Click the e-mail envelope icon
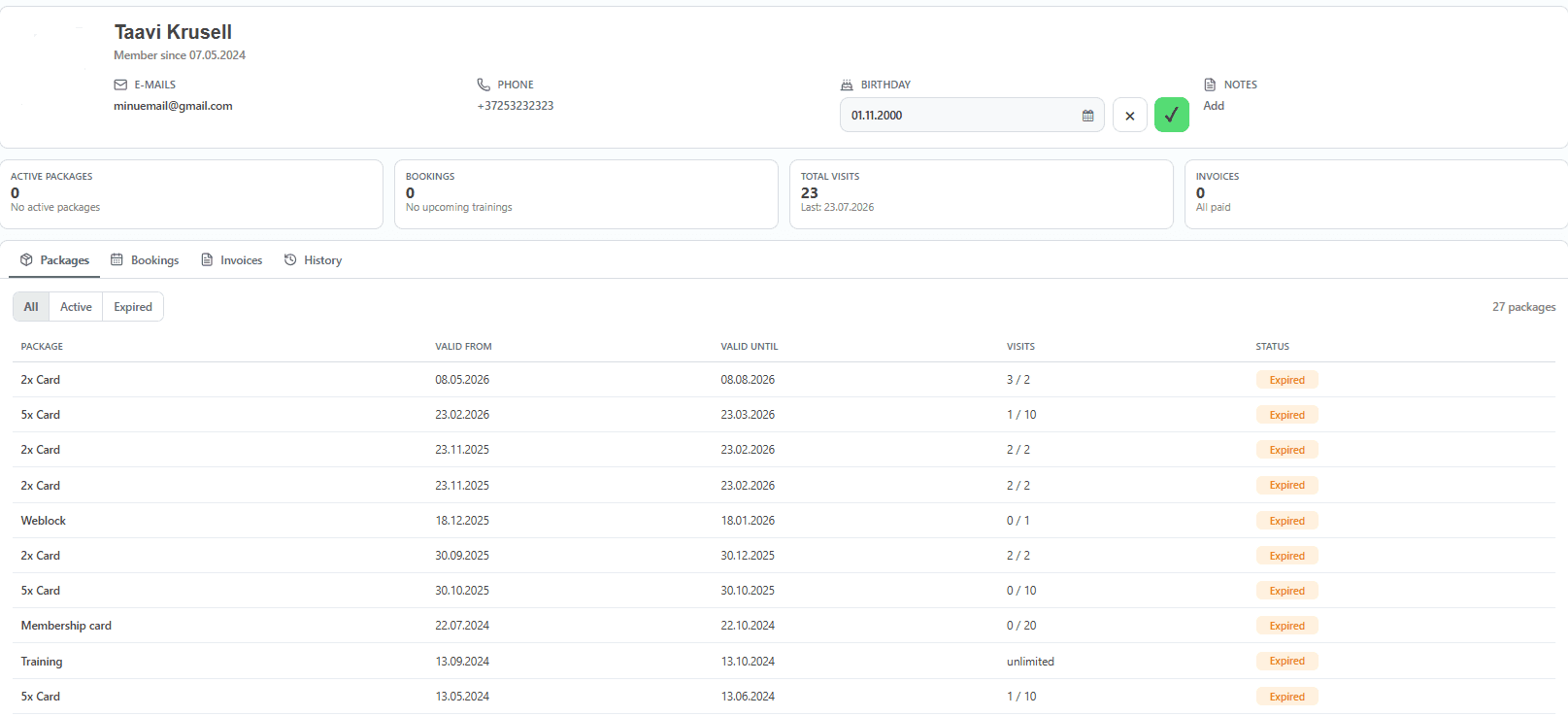This screenshot has width=1568, height=717. [x=120, y=85]
